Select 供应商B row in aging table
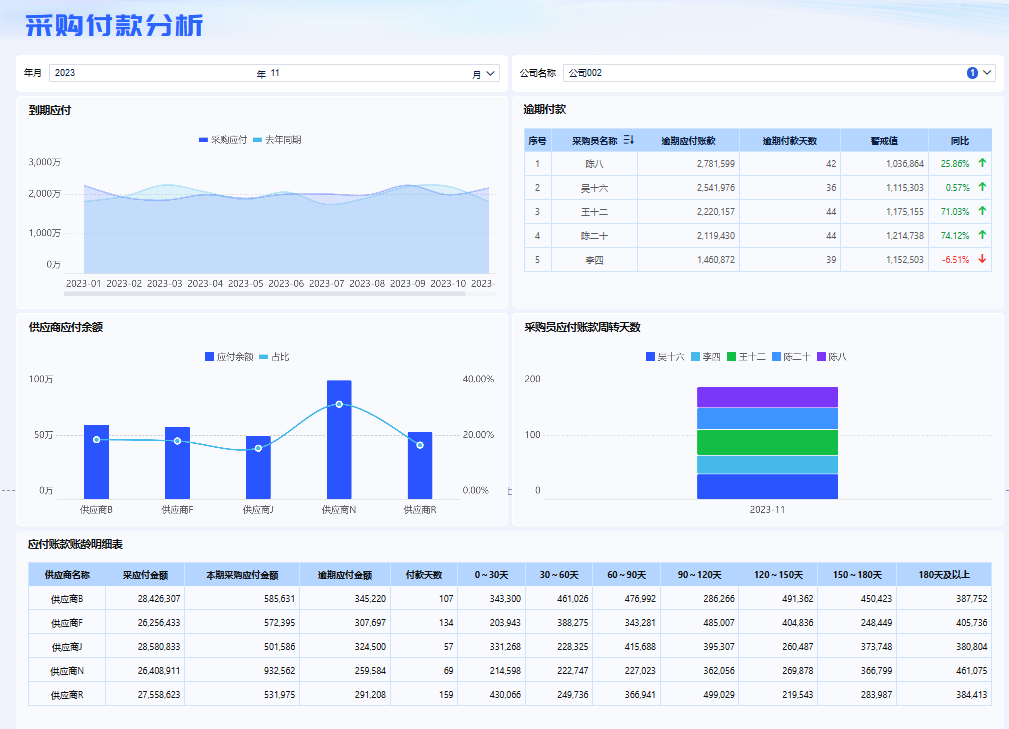Image resolution: width=1009 pixels, height=729 pixels. coord(510,598)
